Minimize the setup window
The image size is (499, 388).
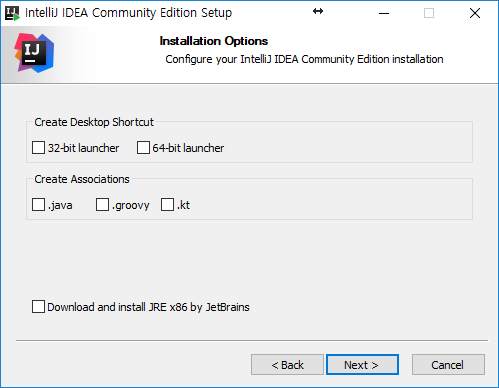tap(384, 13)
